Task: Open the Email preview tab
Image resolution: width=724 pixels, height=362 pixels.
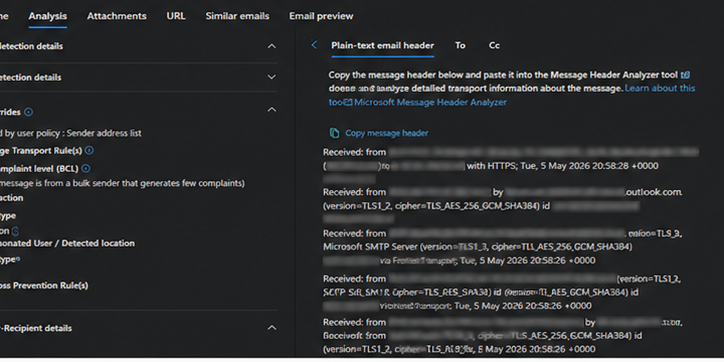Action: point(321,16)
